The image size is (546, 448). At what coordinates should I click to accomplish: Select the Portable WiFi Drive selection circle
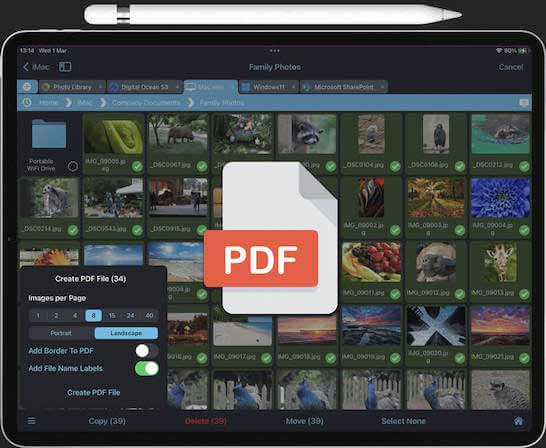tap(73, 166)
